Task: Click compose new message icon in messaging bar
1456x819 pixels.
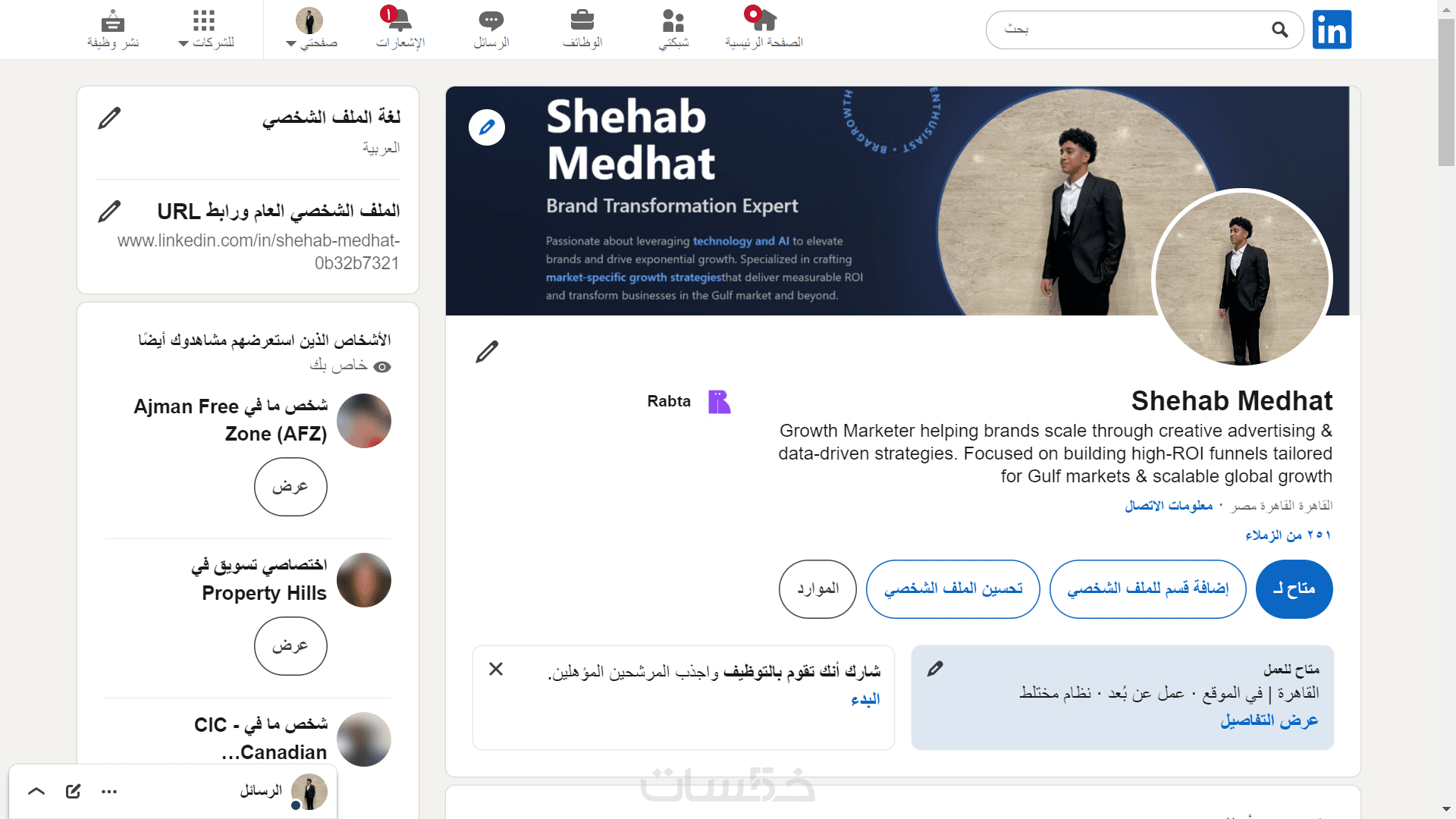Action: pos(73,792)
